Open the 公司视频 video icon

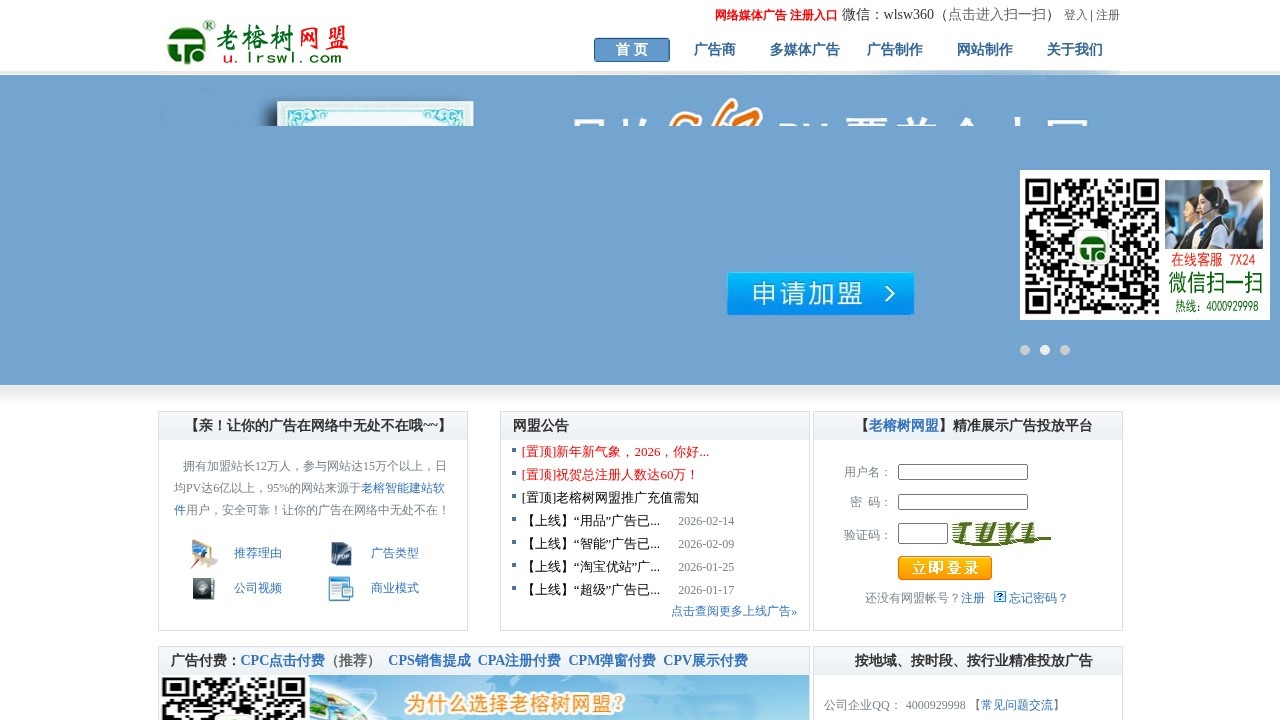[203, 588]
